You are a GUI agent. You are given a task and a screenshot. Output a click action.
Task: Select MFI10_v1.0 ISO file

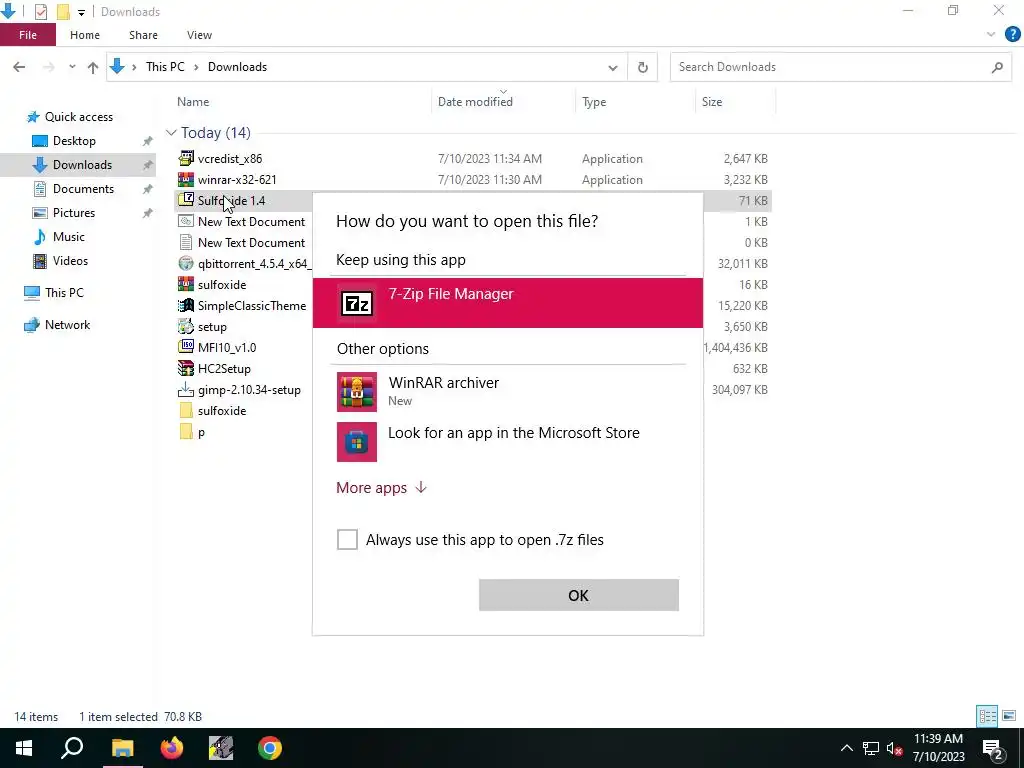coord(227,347)
